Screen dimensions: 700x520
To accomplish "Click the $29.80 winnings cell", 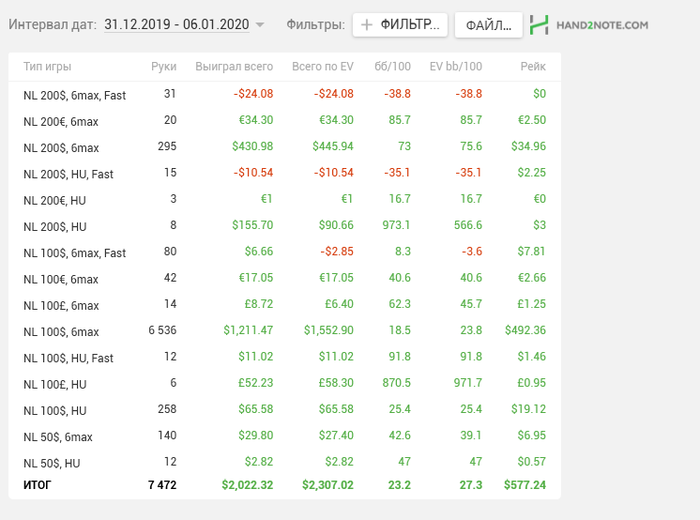I will click(x=255, y=435).
